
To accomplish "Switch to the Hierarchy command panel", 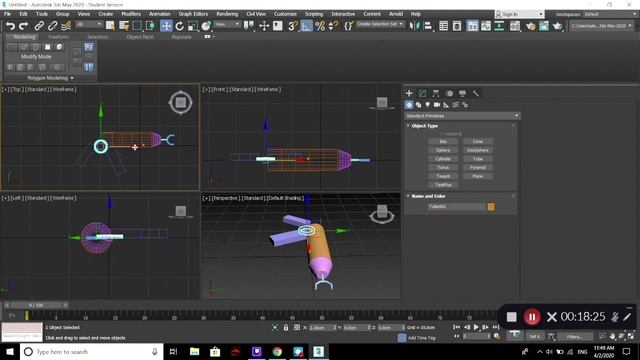I will point(436,93).
